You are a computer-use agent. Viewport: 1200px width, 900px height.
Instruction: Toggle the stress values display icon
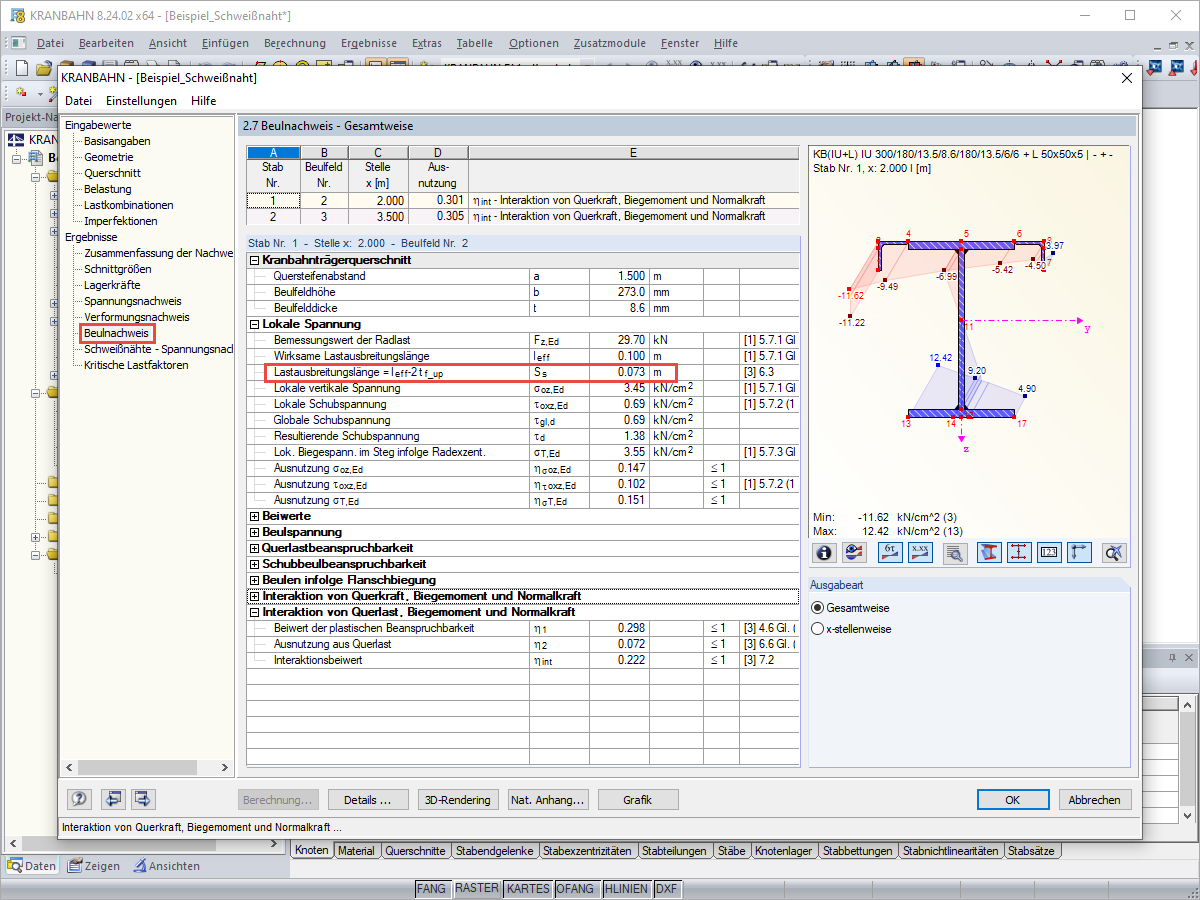click(890, 552)
